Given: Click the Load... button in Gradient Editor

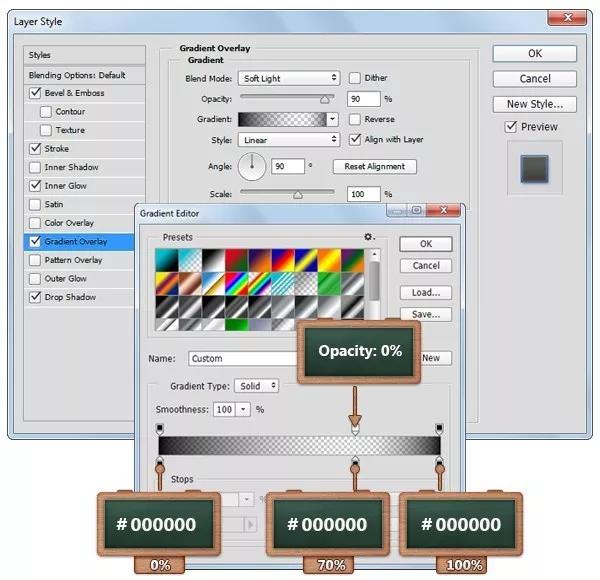Looking at the screenshot, I should 426,293.
